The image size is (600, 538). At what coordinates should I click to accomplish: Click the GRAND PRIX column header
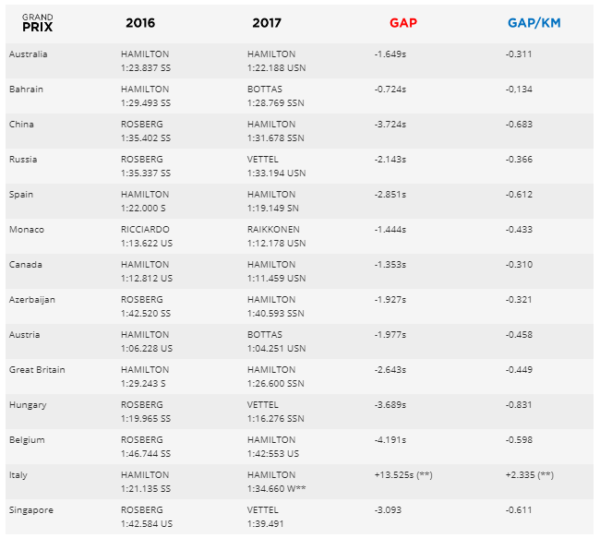click(37, 22)
